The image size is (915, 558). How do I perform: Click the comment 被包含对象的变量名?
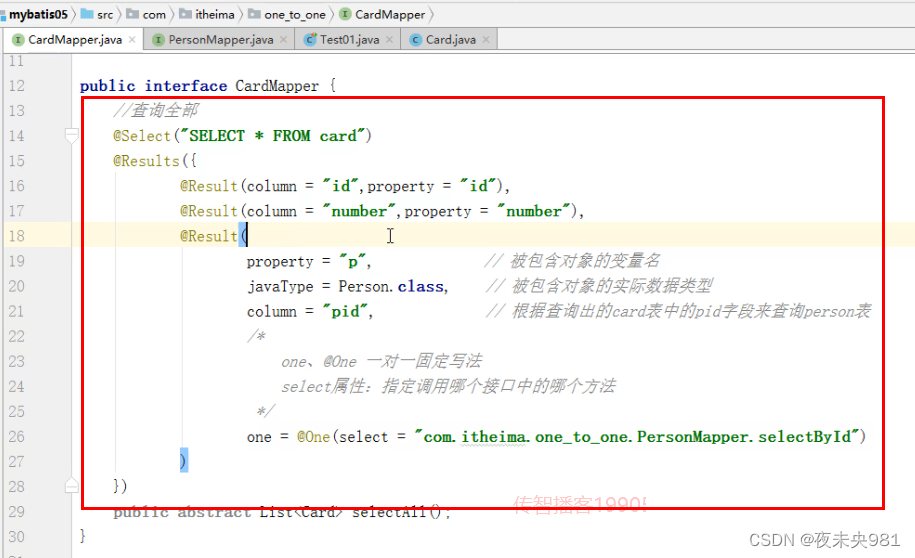coord(572,261)
